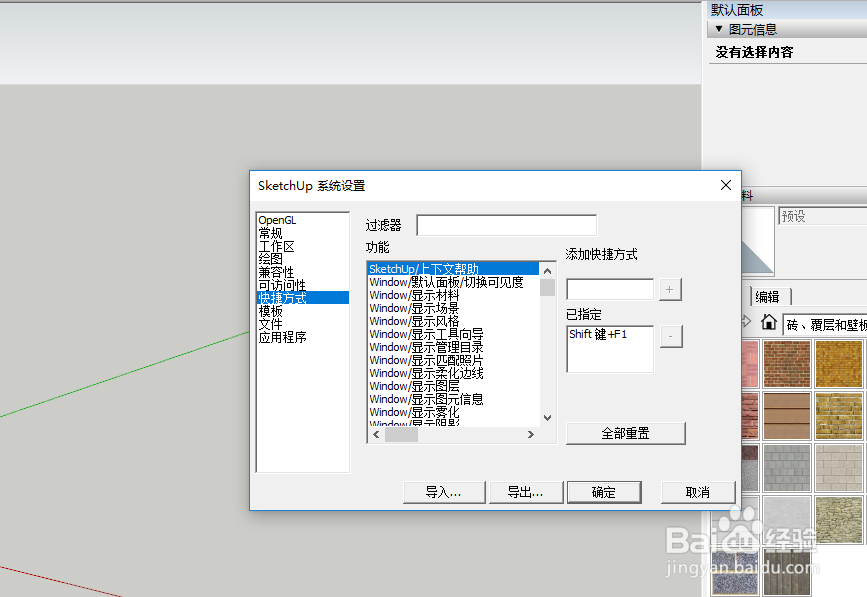
Task: Select Window/显示图元信息 function entry
Action: 426,399
